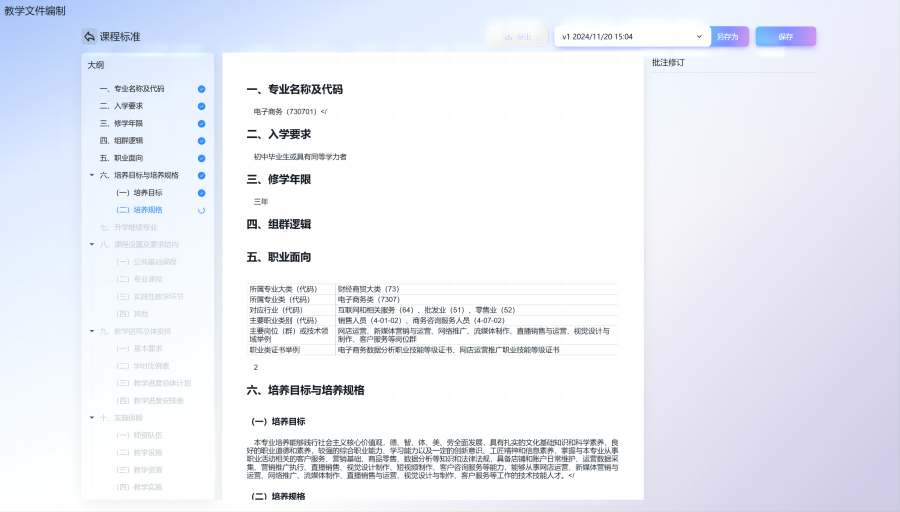This screenshot has height=512, width=900.
Task: Collapse the 九、教学进程总体安排 section
Action: (92, 331)
